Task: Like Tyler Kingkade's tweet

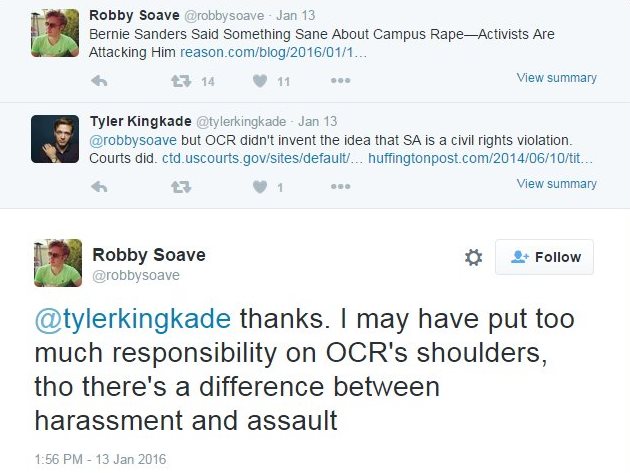Action: (x=259, y=187)
